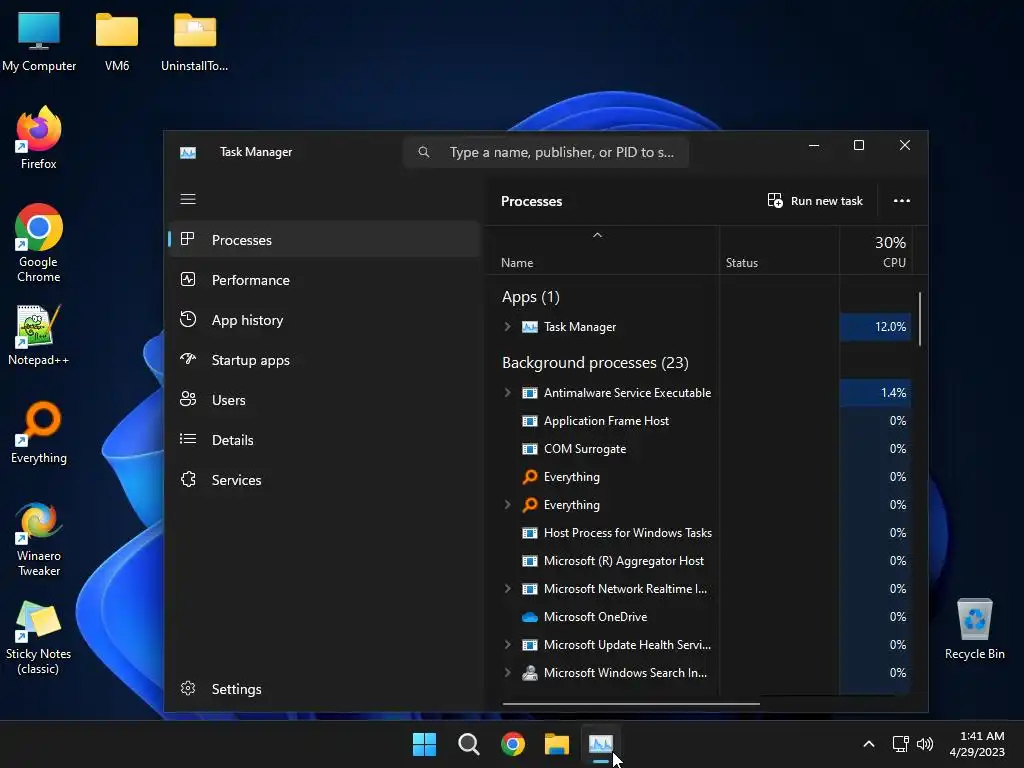Open the Windows Start button

[424, 744]
